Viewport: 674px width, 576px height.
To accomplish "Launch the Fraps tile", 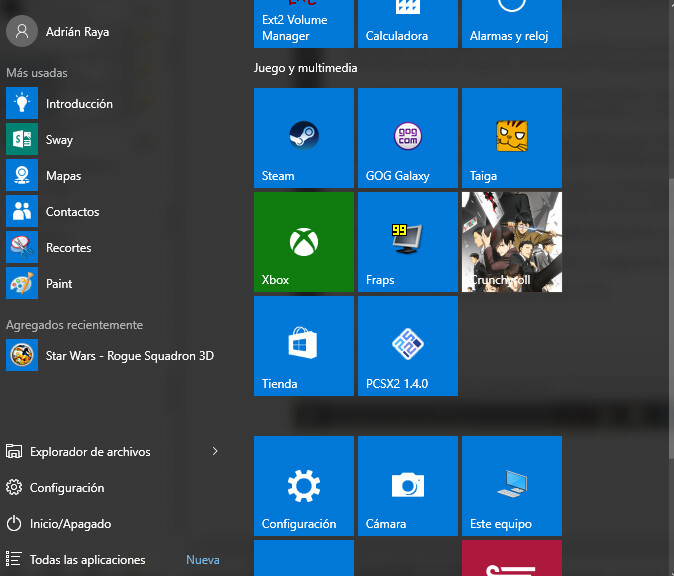I will click(x=407, y=242).
